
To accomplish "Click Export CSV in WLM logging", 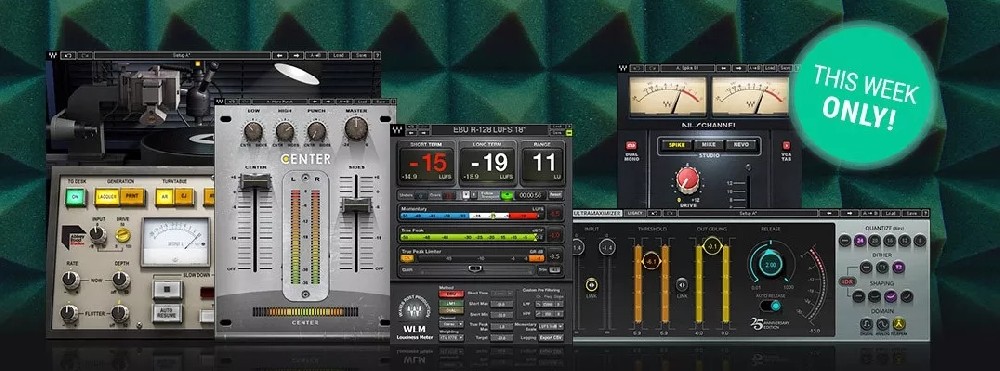I will coord(553,337).
